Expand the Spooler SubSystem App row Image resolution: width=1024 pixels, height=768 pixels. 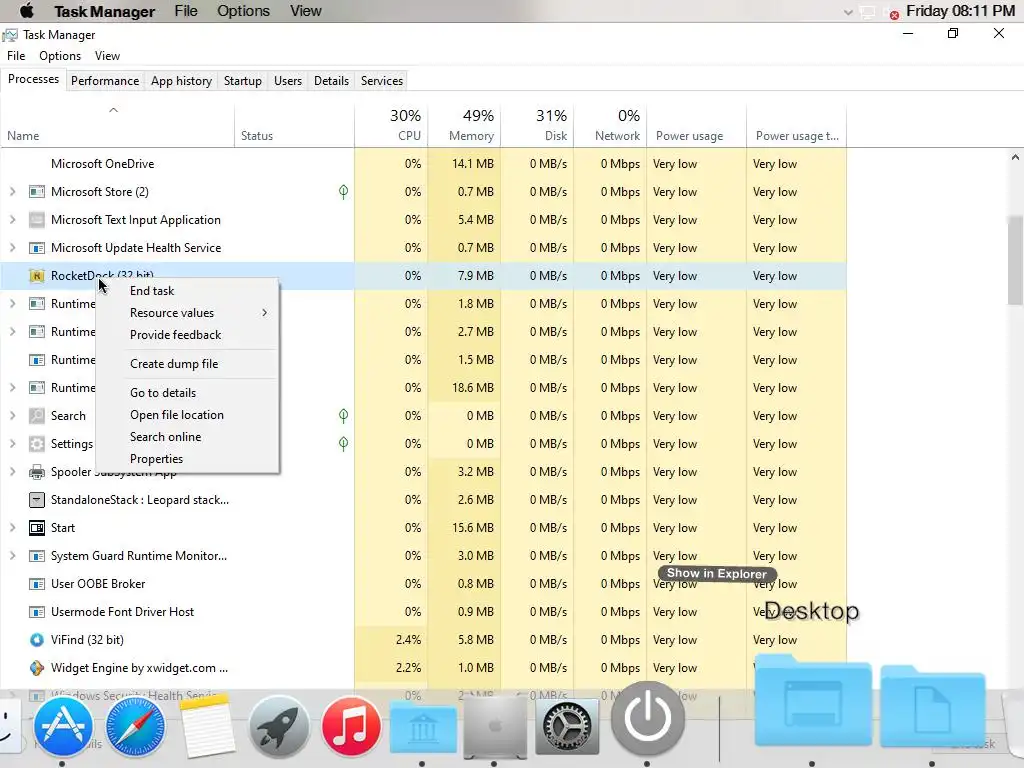coord(12,472)
